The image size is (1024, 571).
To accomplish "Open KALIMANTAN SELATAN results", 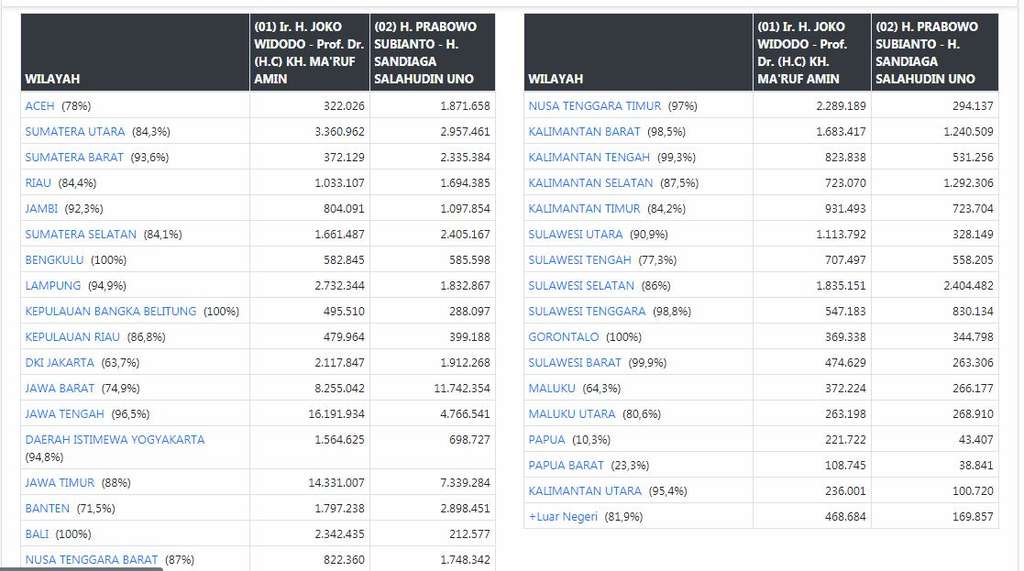I will [591, 183].
